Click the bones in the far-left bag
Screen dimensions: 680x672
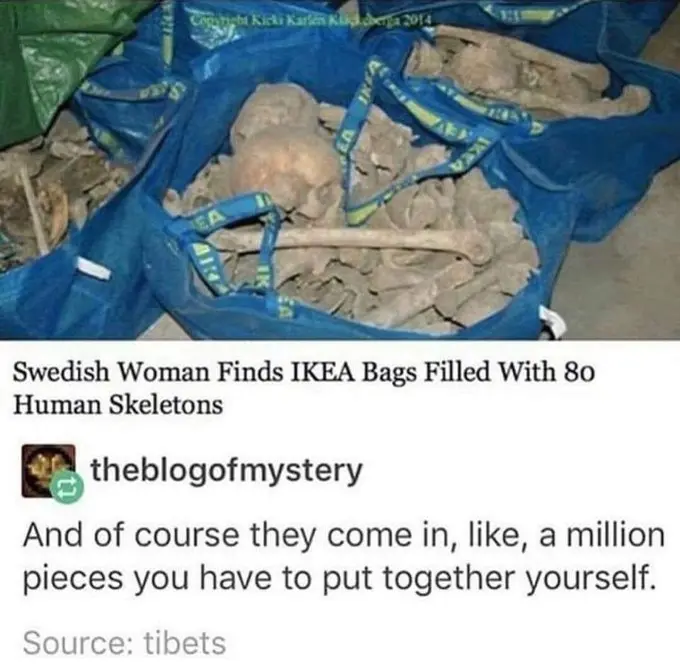coord(39,191)
